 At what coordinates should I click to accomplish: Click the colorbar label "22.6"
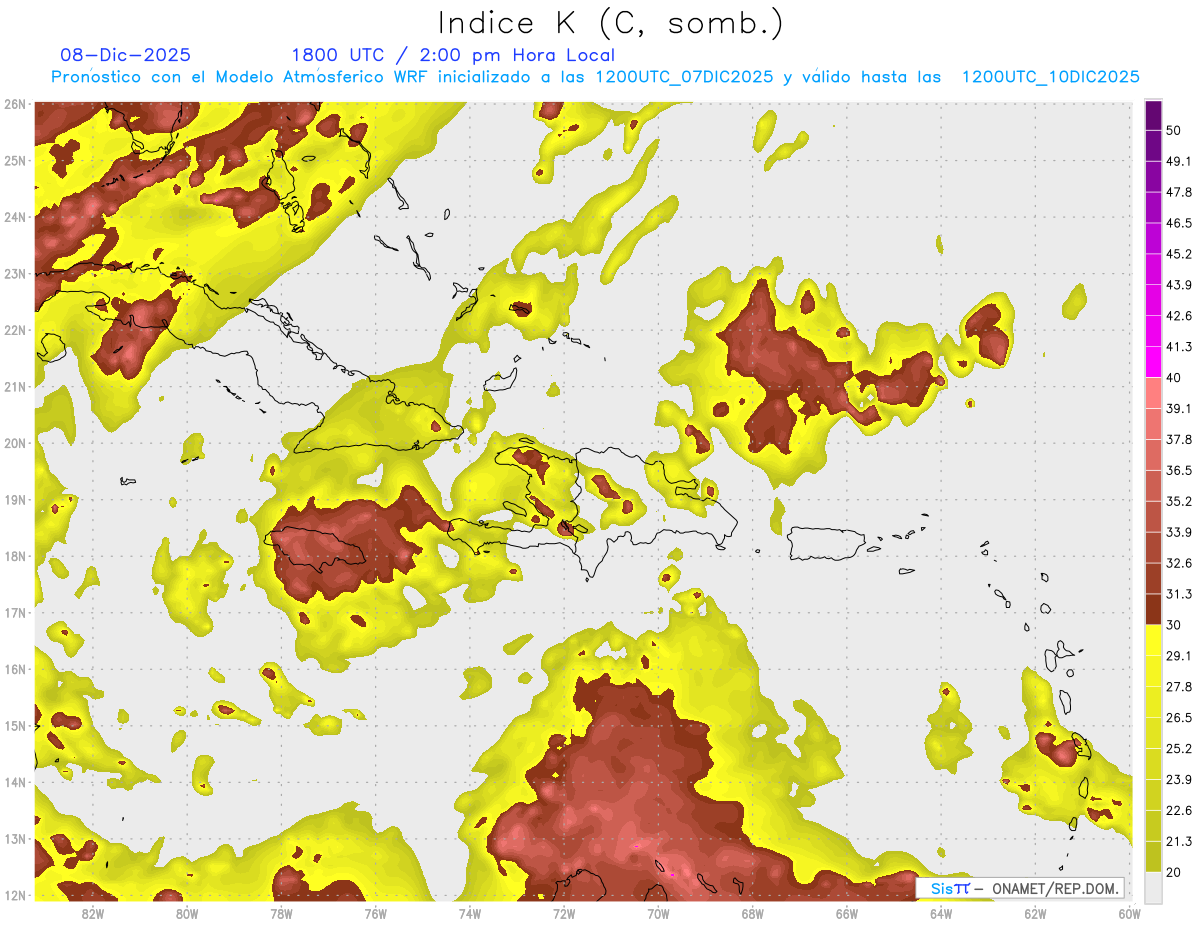(1179, 810)
